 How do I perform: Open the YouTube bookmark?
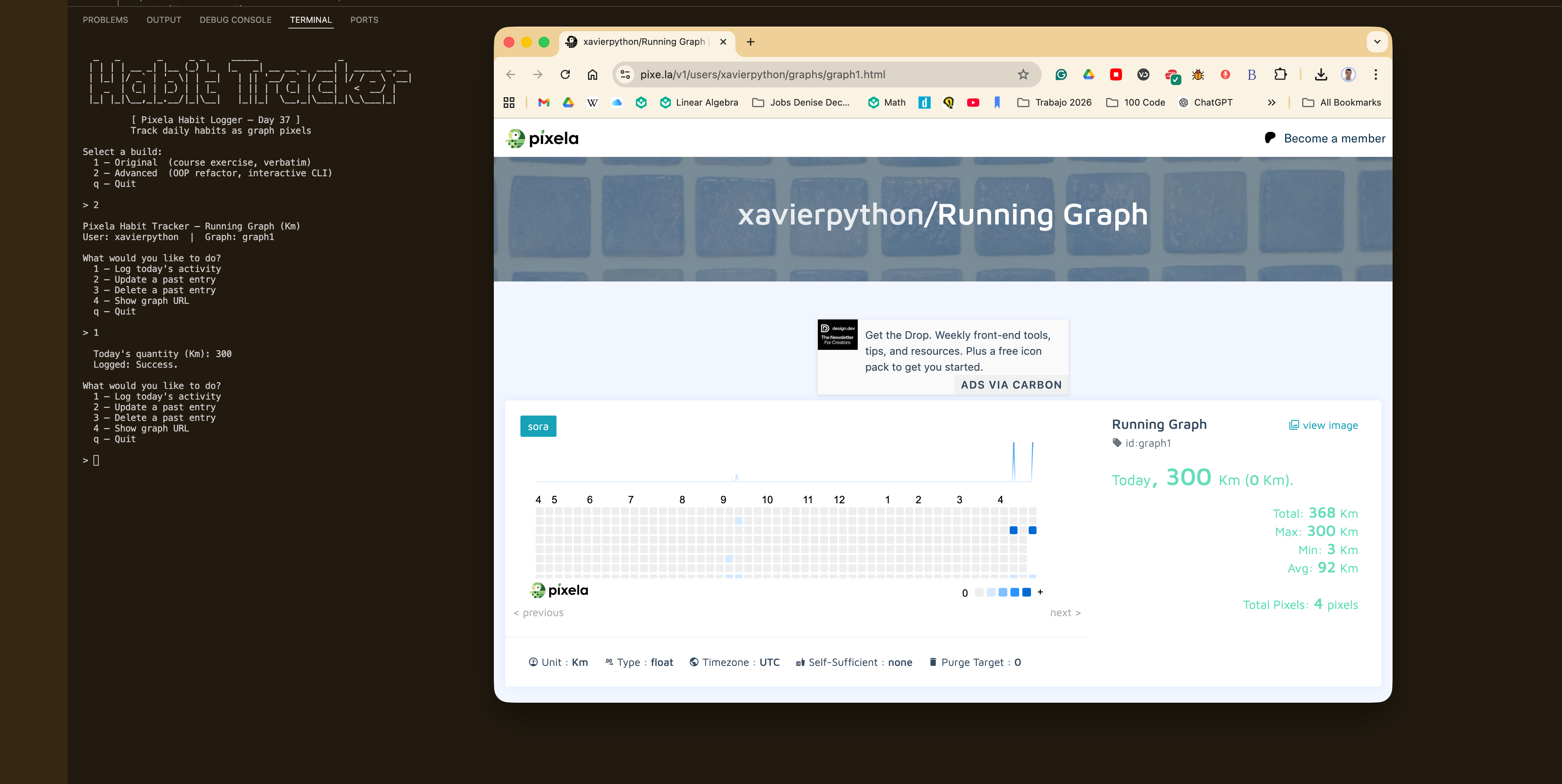tap(972, 103)
